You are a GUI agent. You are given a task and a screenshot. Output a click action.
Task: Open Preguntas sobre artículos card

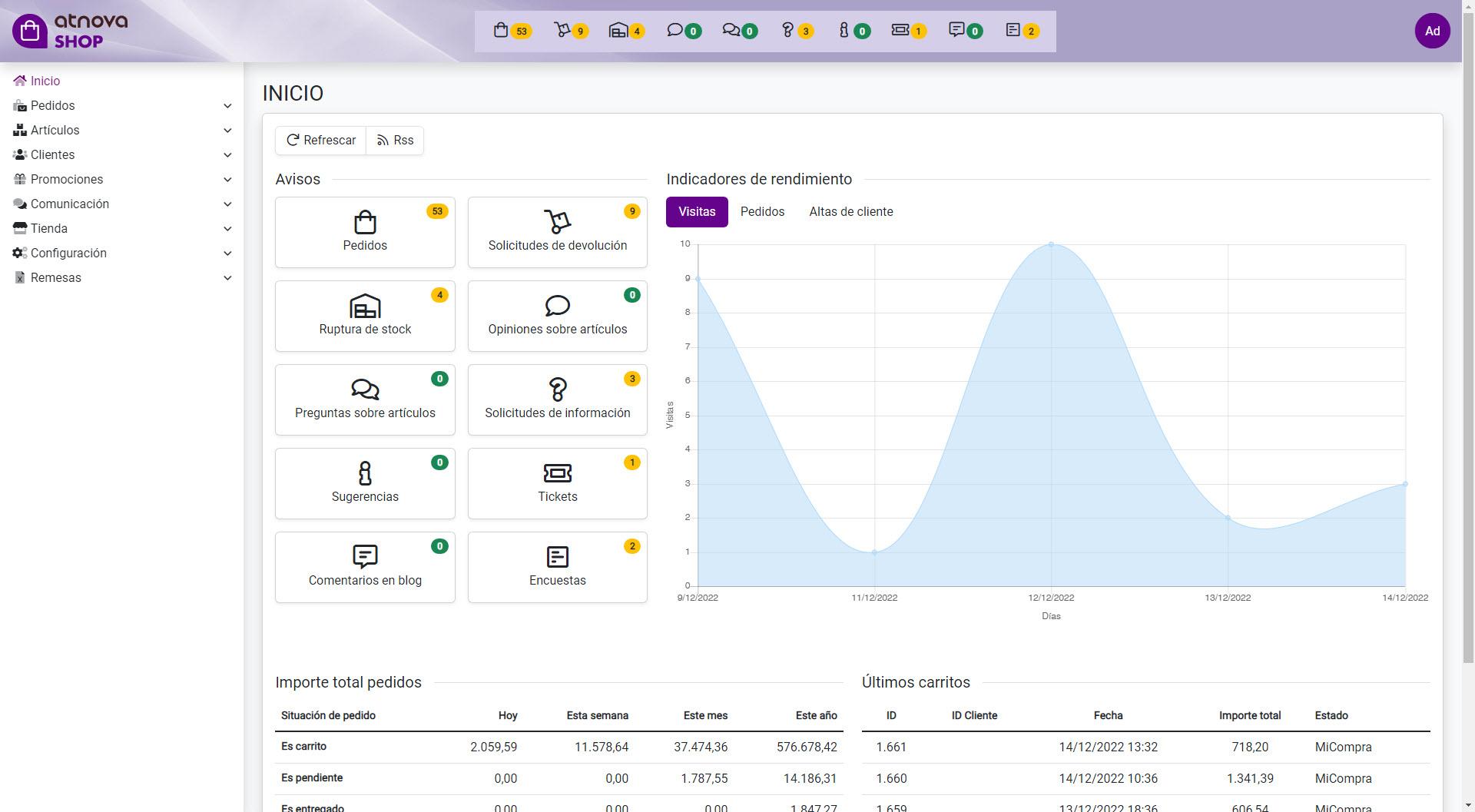365,399
